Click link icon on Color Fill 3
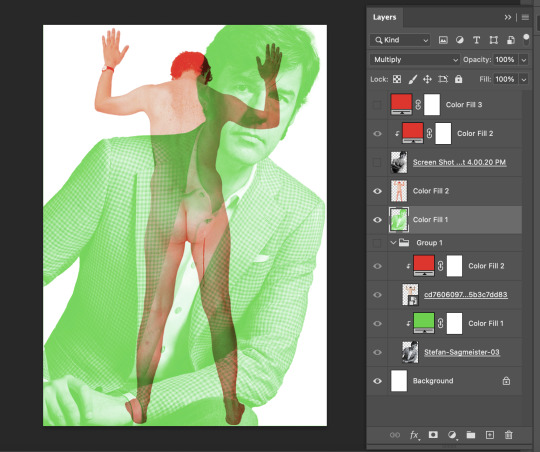The image size is (540, 452). (418, 105)
